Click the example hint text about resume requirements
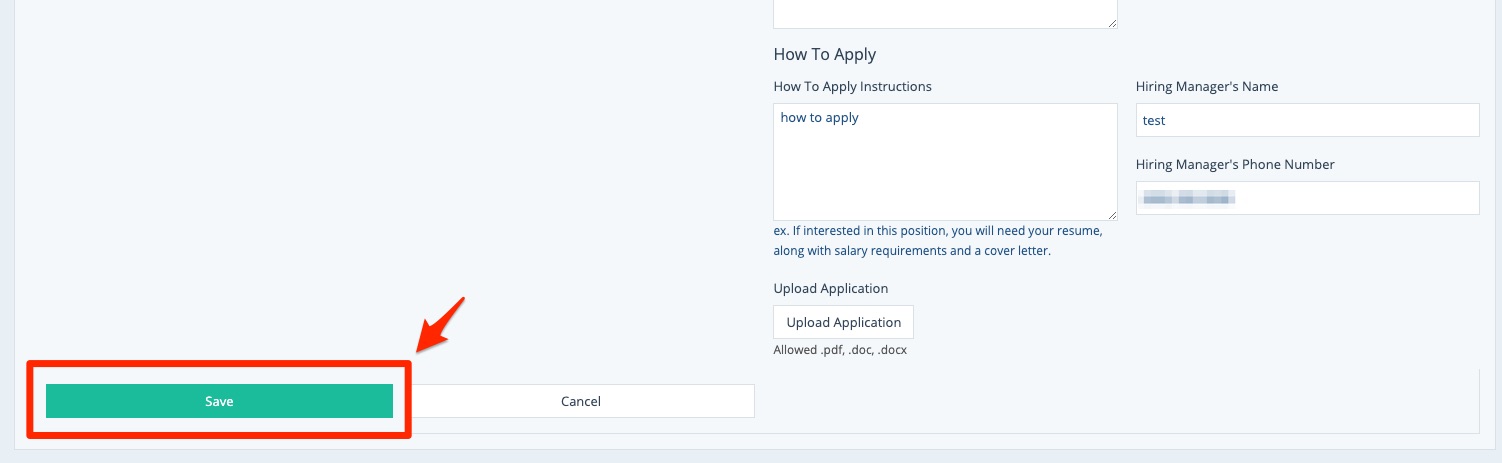This screenshot has height=463, width=1502. [x=937, y=241]
